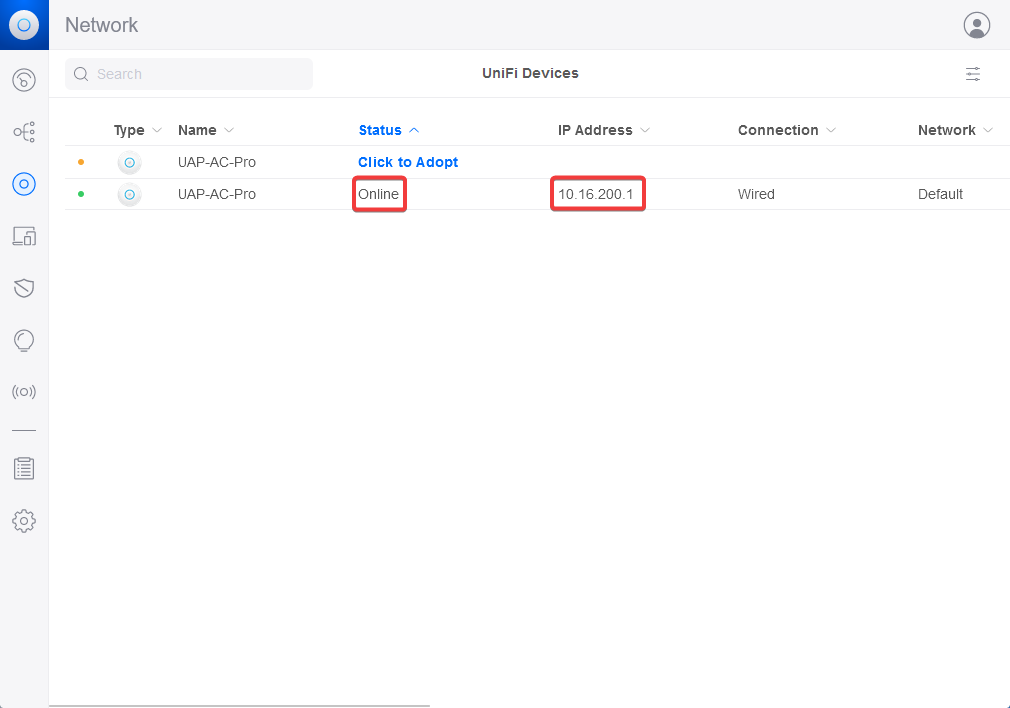Sort by the Connection column chevron
The height and width of the screenshot is (708, 1010).
(x=831, y=130)
